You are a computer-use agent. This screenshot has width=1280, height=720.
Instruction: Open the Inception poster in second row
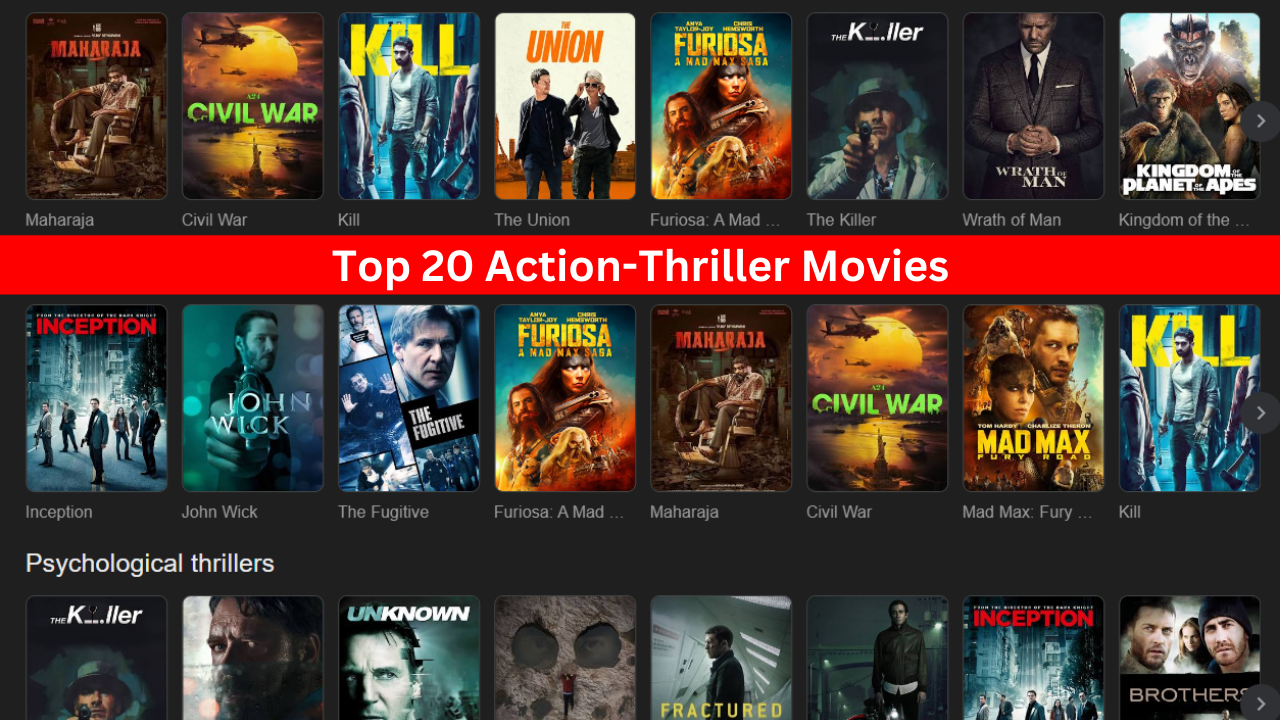pyautogui.click(x=96, y=398)
